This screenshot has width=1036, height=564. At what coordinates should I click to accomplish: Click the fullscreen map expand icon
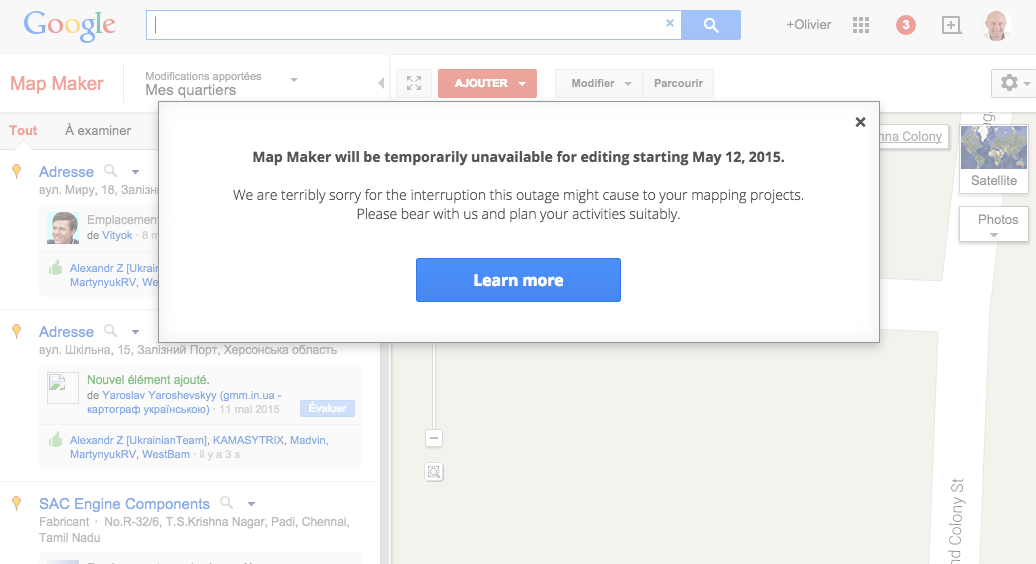click(414, 84)
